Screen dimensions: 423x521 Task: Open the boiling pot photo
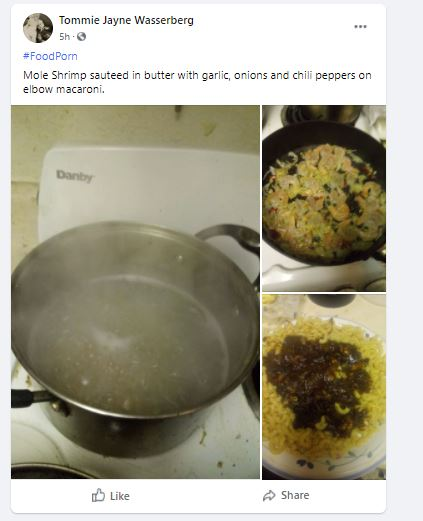click(135, 292)
